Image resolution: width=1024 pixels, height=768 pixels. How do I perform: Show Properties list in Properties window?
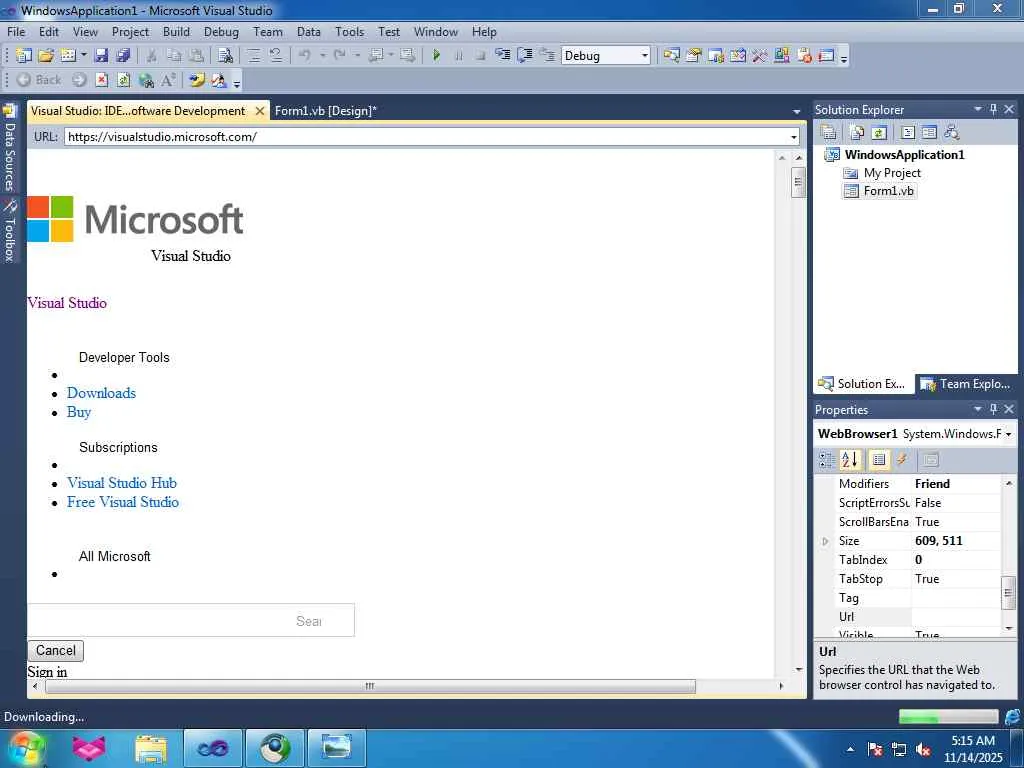(x=879, y=460)
